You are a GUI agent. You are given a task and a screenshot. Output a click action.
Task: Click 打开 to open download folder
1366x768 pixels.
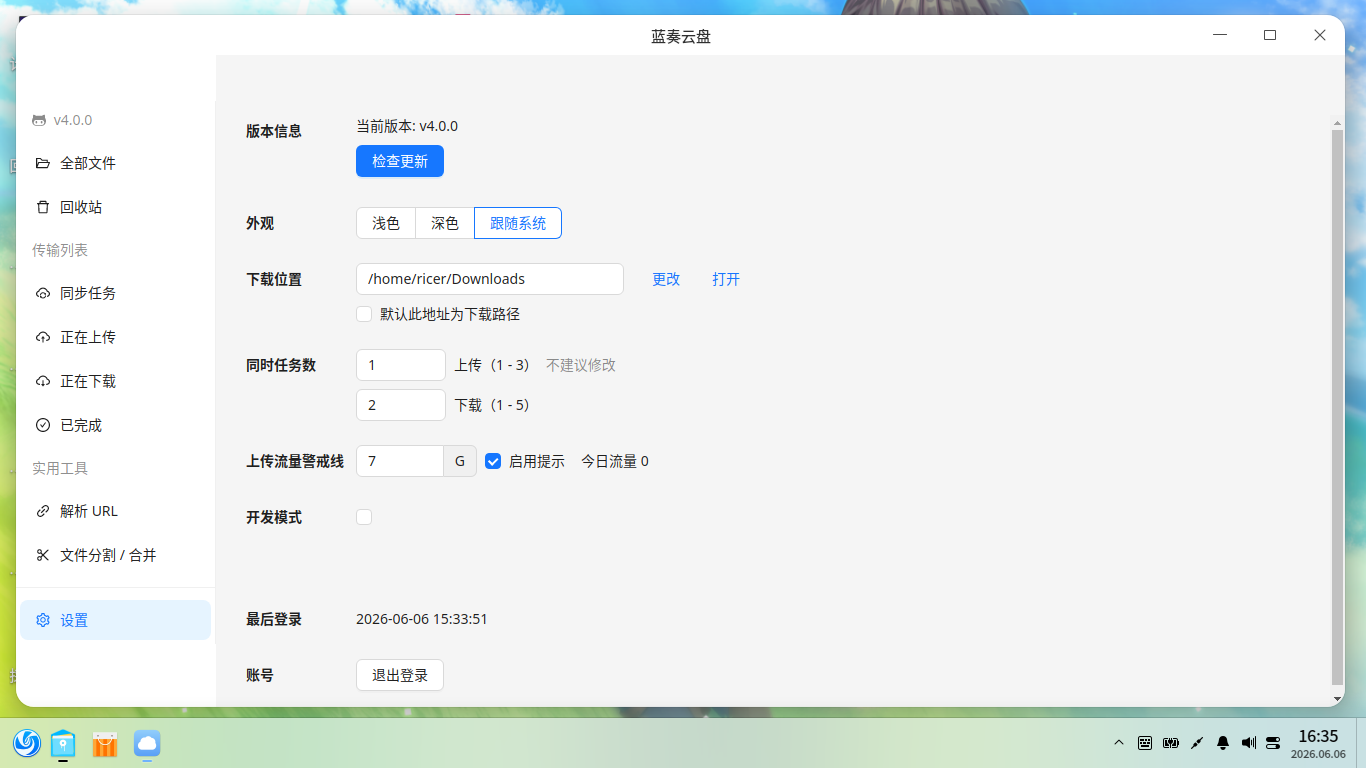(x=726, y=279)
